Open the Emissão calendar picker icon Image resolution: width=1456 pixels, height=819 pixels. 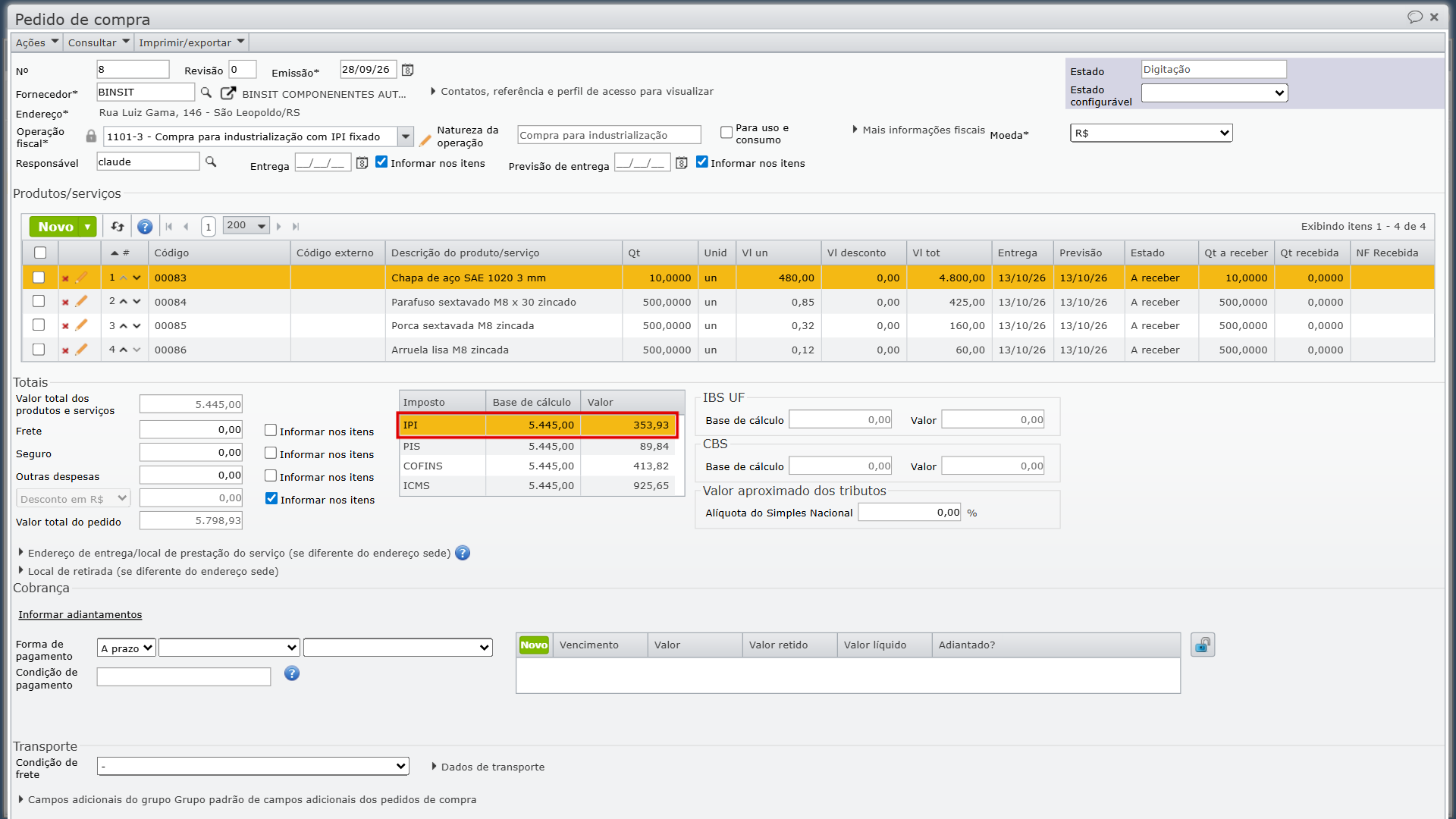407,70
